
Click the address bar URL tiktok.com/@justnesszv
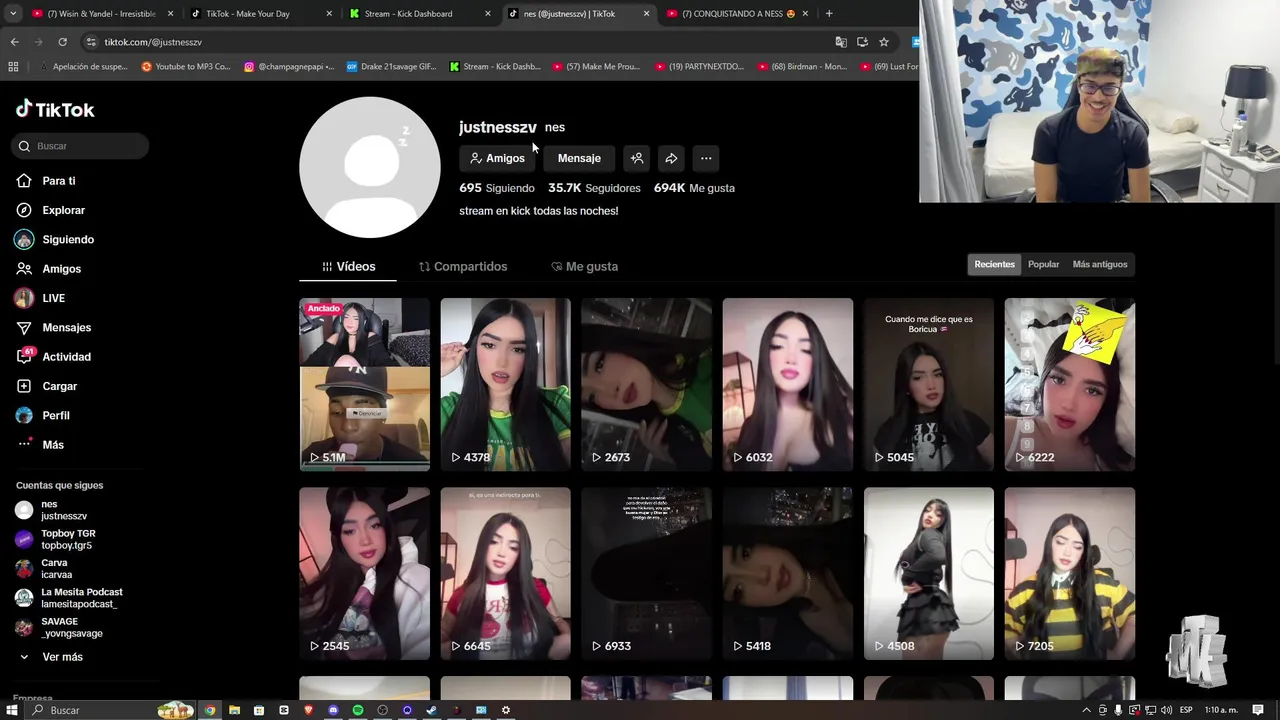click(x=153, y=42)
